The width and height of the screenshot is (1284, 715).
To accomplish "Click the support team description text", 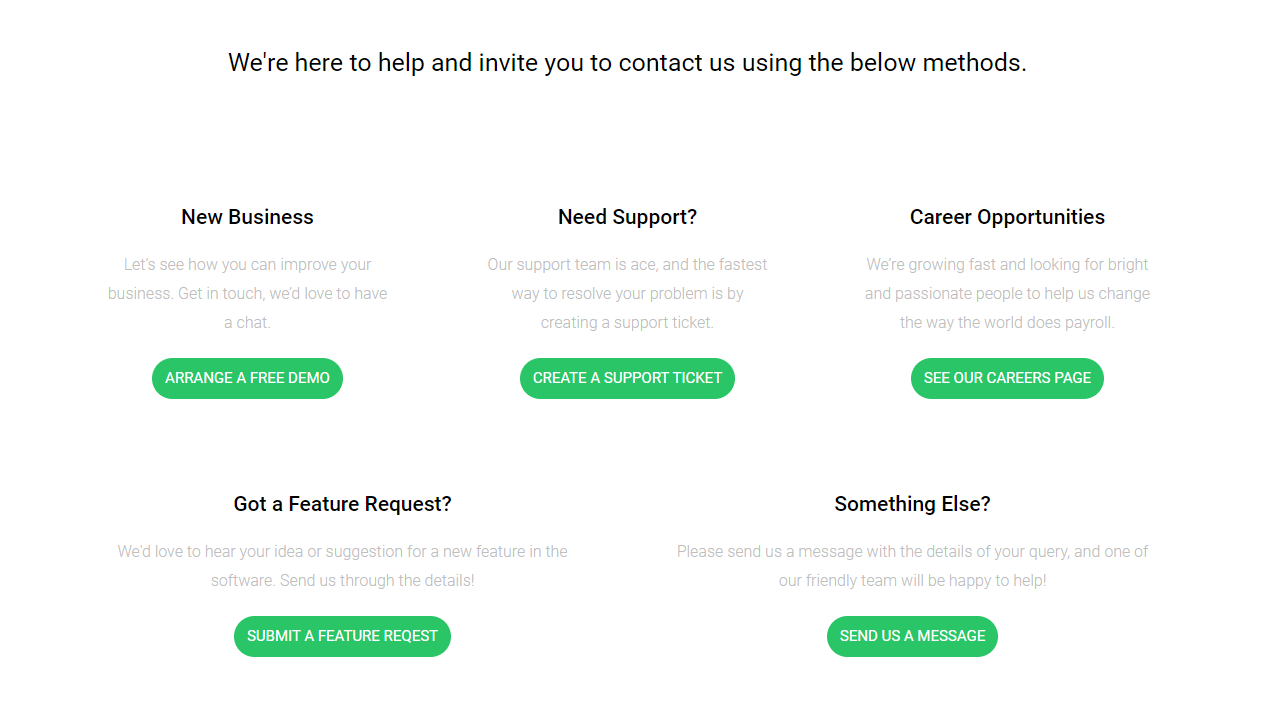I will click(x=627, y=293).
